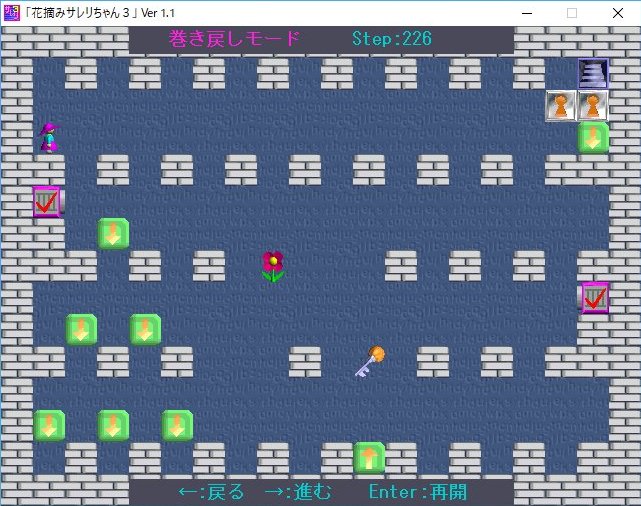Click the down-arrow block in bottom-left corner
This screenshot has height=506, width=641.
pos(49,426)
